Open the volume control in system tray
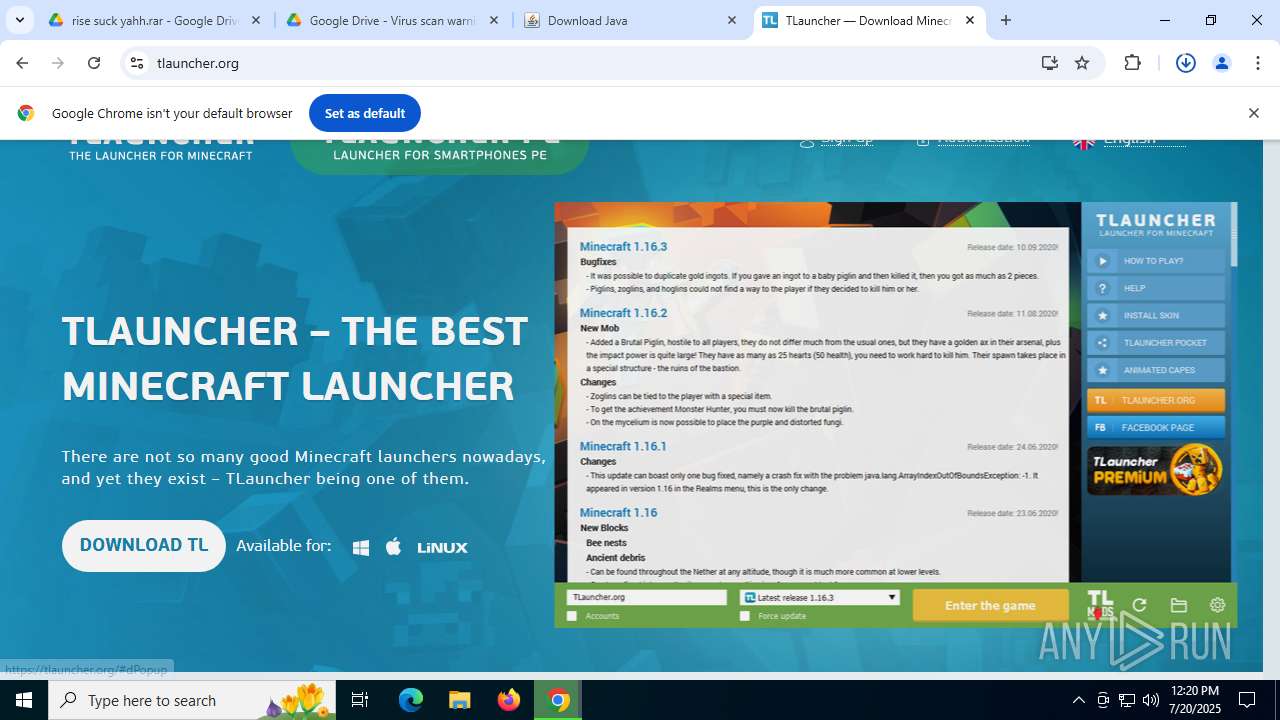Image resolution: width=1280 pixels, height=720 pixels. tap(1151, 700)
